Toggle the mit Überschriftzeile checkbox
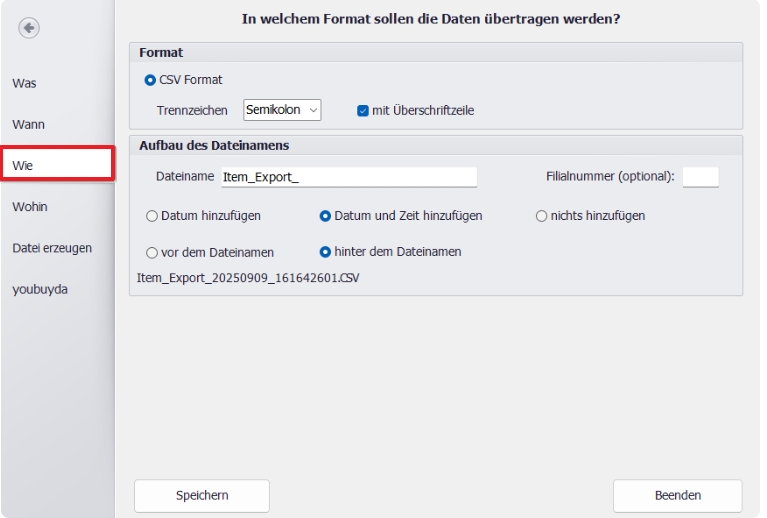767x518 pixels. (362, 111)
